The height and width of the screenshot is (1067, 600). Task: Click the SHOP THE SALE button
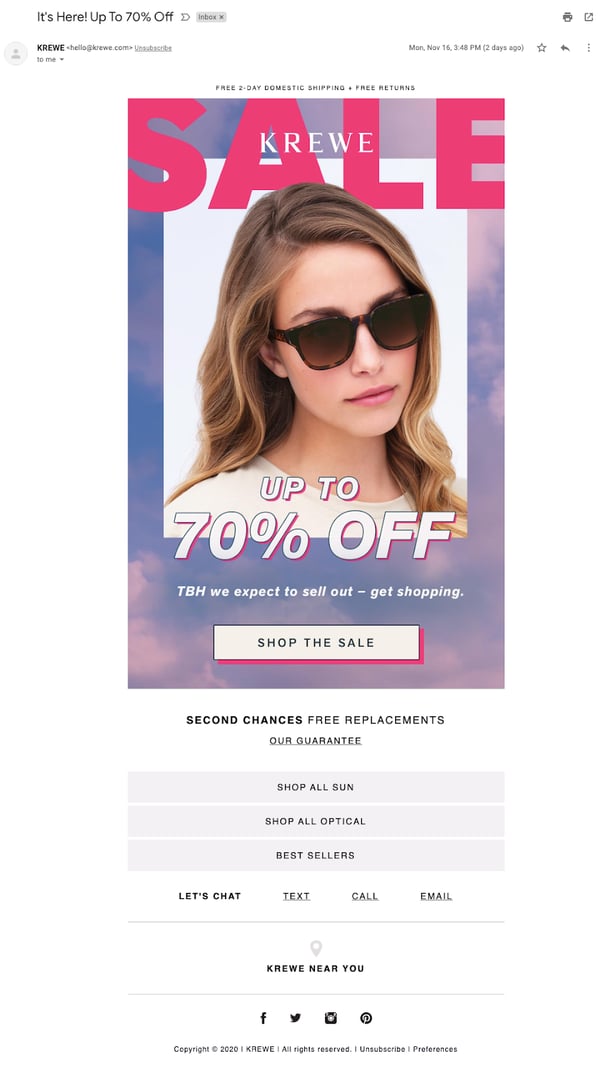point(316,642)
